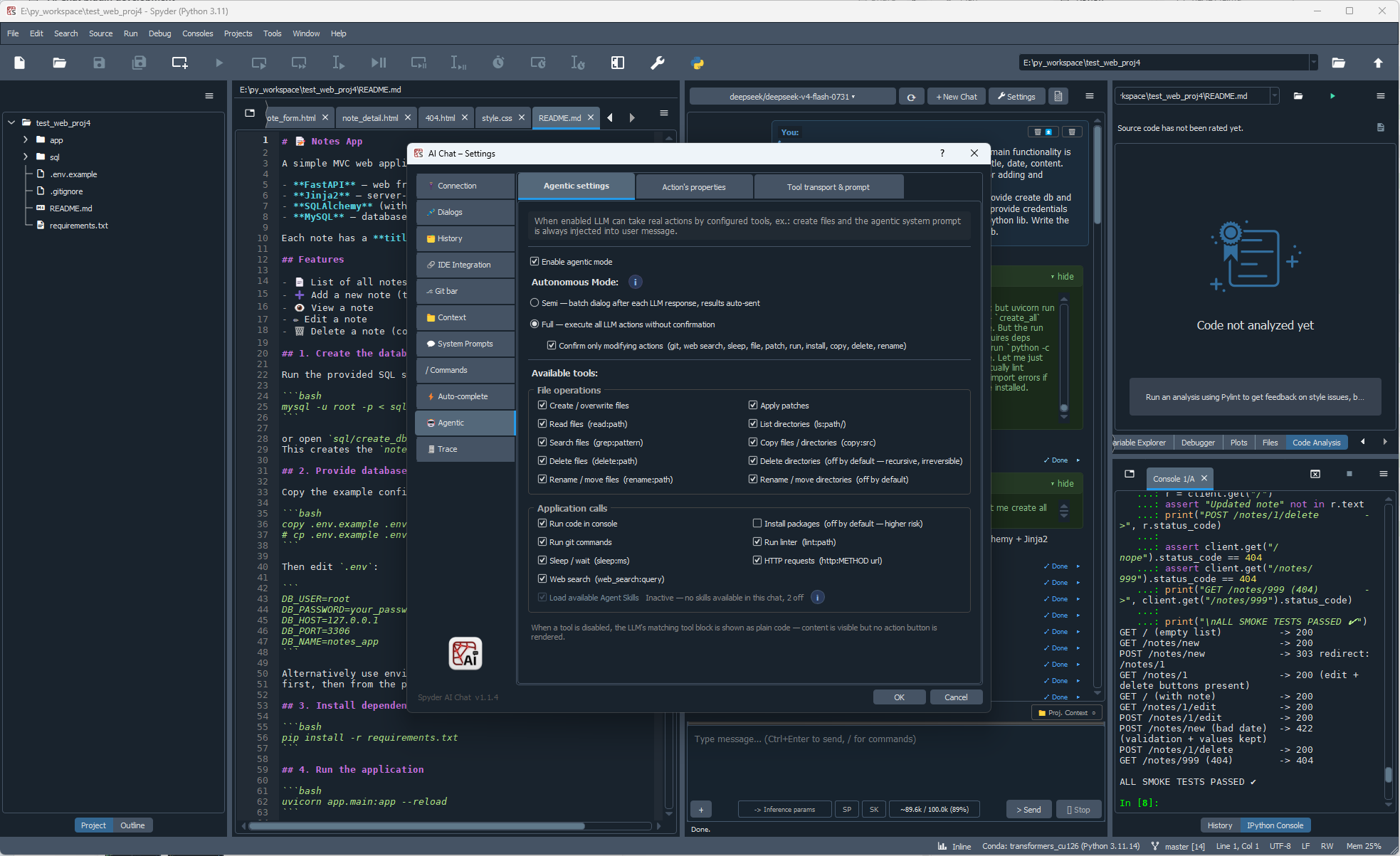Open the Proj. Context dropdown

(x=1066, y=712)
